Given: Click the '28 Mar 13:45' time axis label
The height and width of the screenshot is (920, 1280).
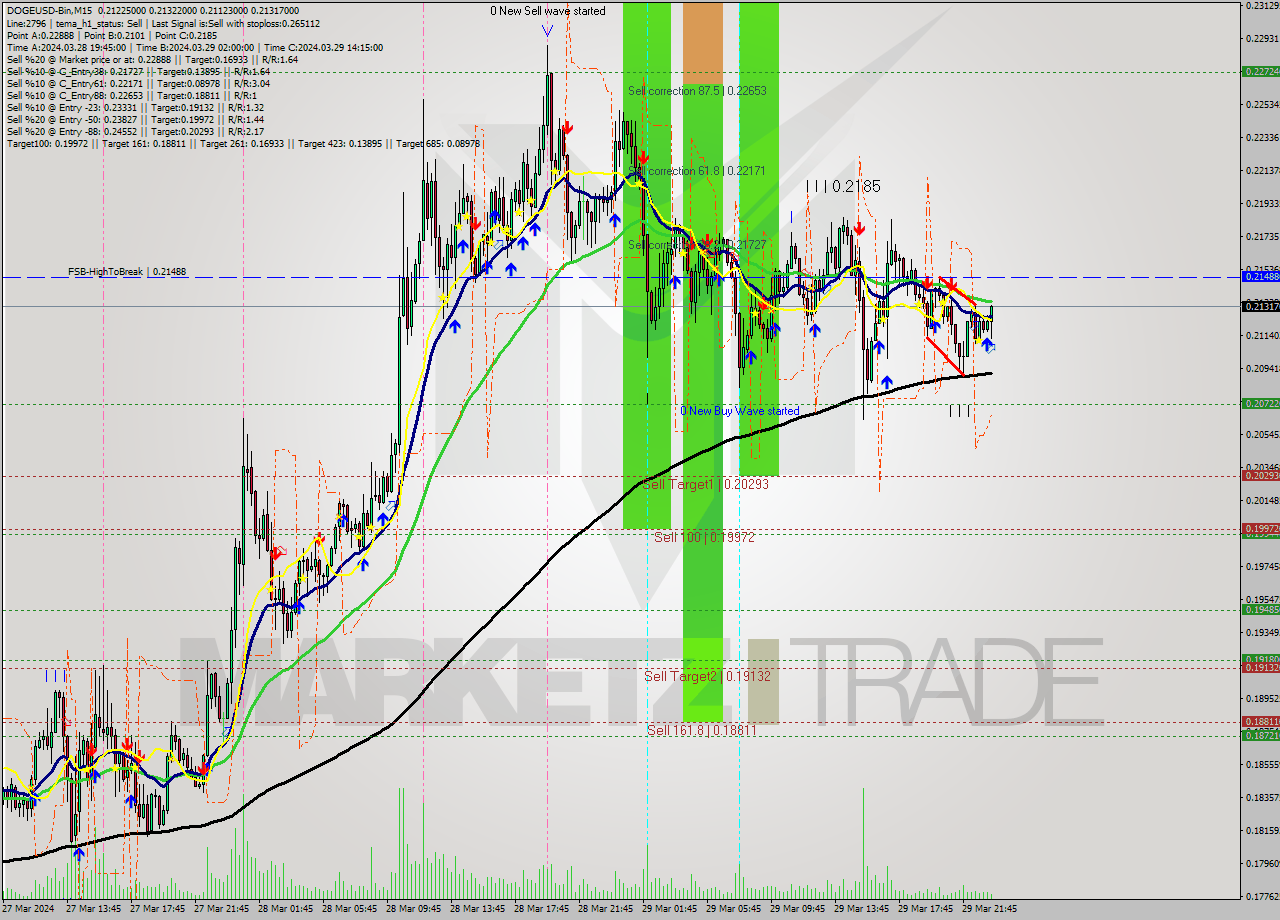Looking at the screenshot, I should tap(478, 909).
